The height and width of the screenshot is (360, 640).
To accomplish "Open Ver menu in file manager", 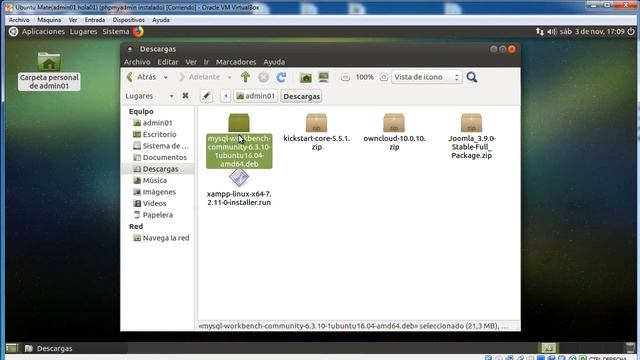I will click(191, 62).
